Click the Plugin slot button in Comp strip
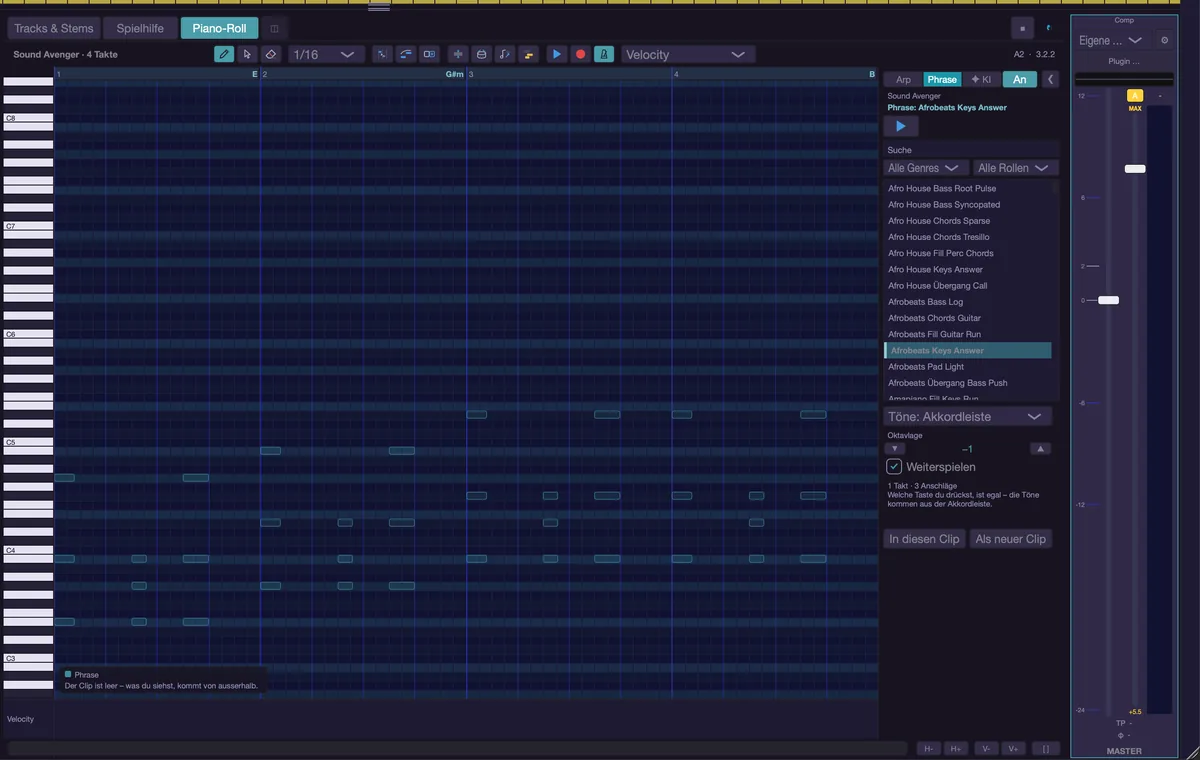Viewport: 1200px width, 760px height. pos(1124,61)
